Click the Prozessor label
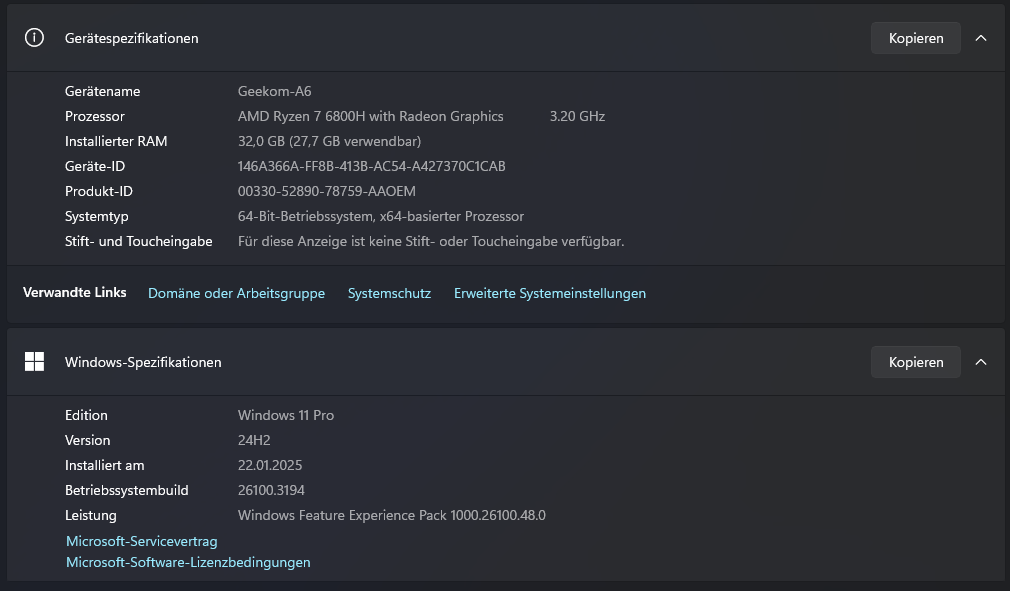 pyautogui.click(x=95, y=117)
